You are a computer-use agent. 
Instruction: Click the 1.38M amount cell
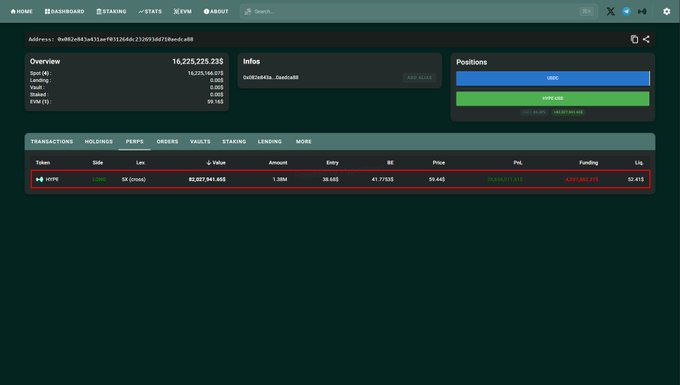click(x=280, y=179)
